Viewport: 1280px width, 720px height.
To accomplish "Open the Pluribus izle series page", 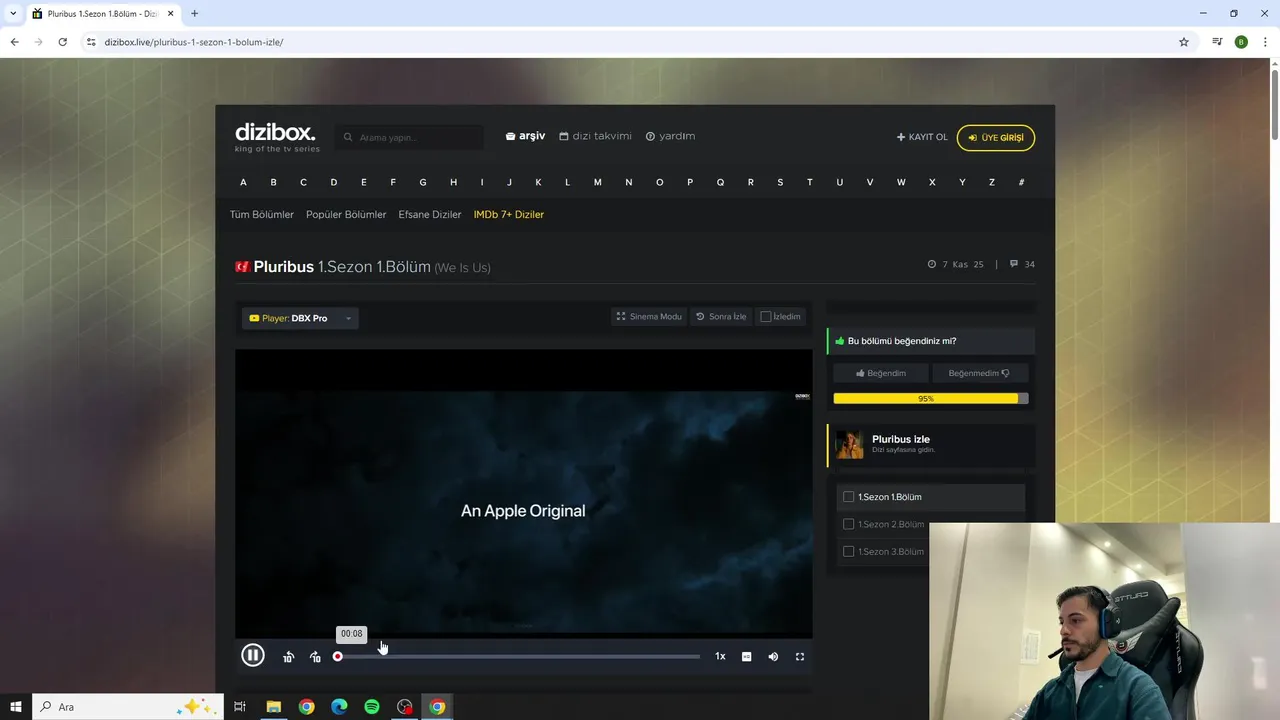I will click(901, 439).
